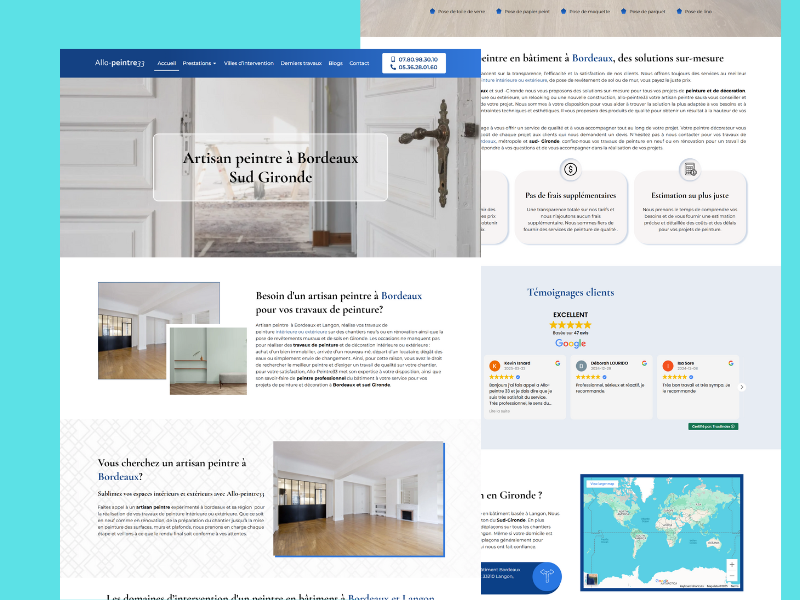Click the Google G icon on Kevin's review
The height and width of the screenshot is (600, 800).
coord(558,363)
